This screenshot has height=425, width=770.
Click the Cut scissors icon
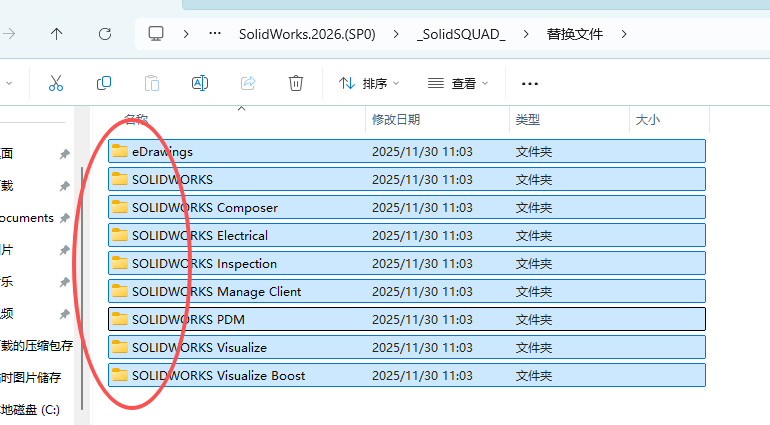(55, 83)
